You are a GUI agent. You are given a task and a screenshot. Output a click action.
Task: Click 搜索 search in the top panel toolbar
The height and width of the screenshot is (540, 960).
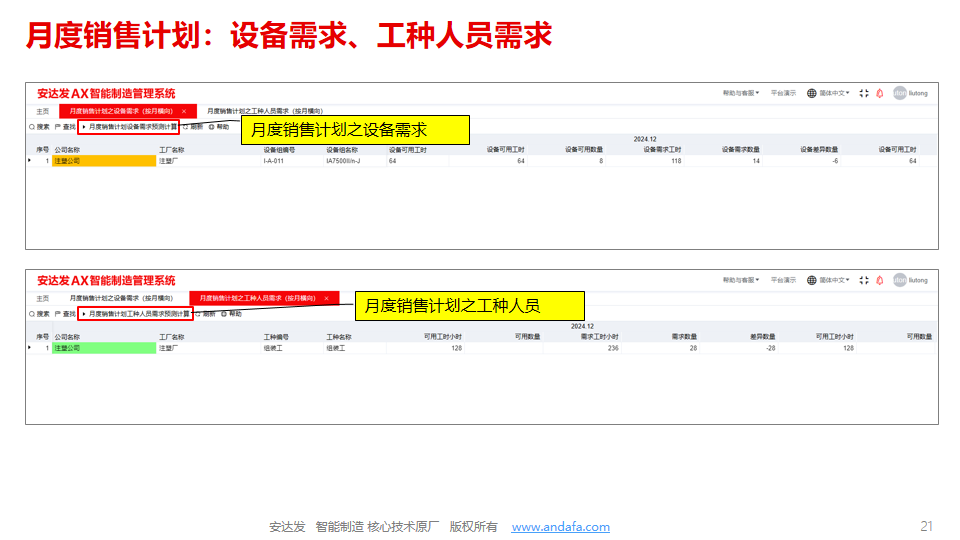[39, 127]
